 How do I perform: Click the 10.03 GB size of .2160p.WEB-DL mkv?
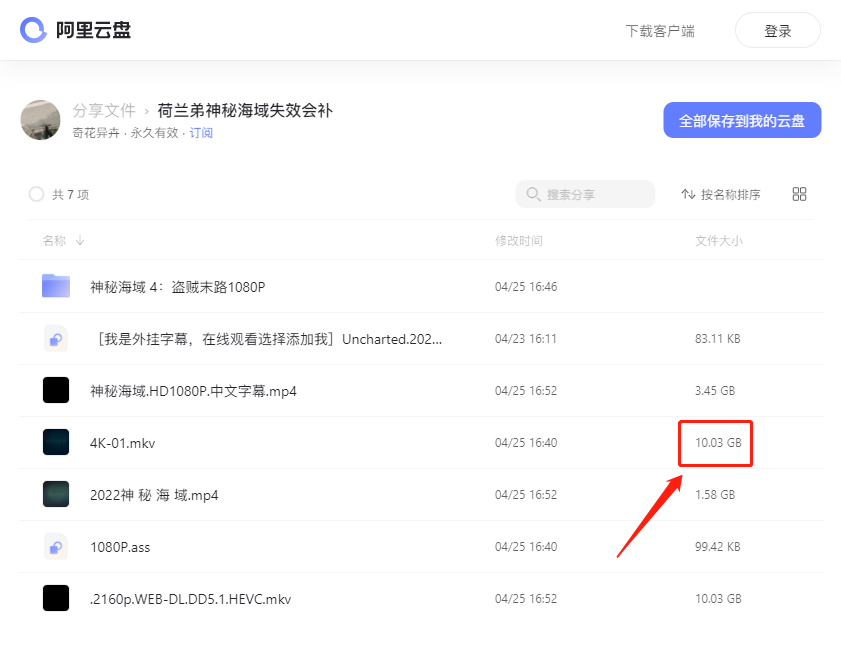coord(718,599)
